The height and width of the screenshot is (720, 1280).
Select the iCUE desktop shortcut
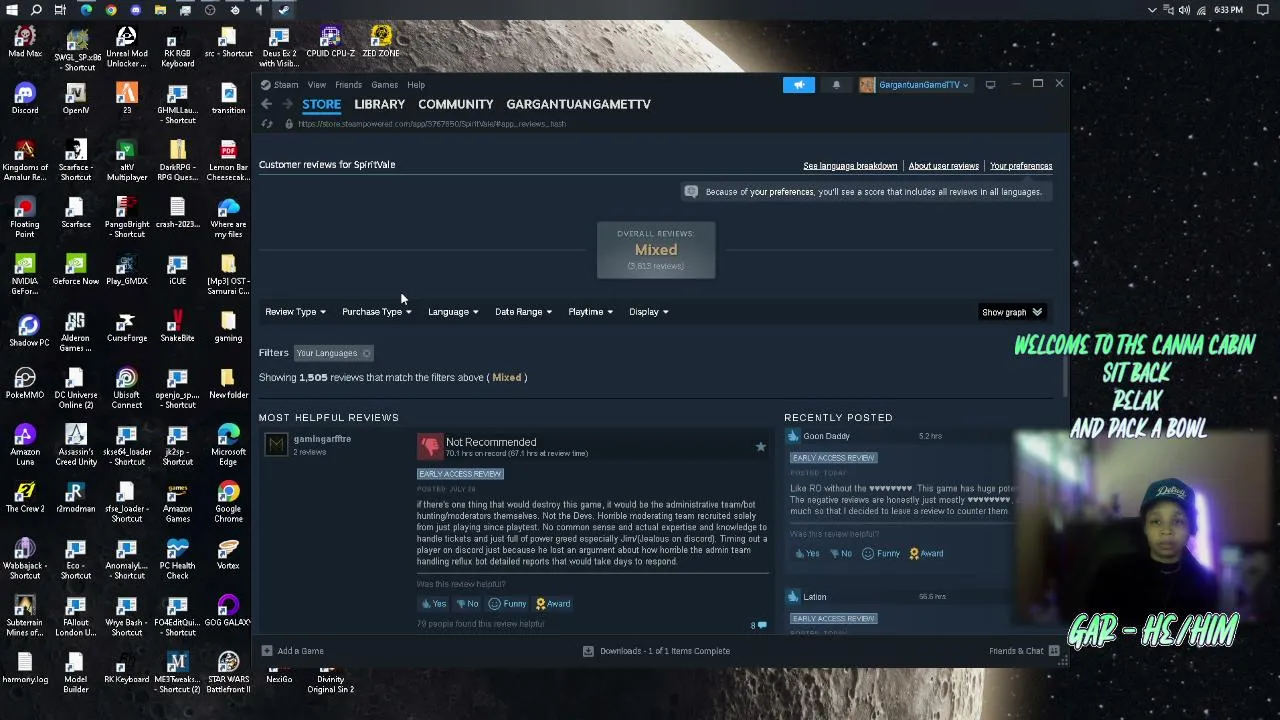pos(177,270)
